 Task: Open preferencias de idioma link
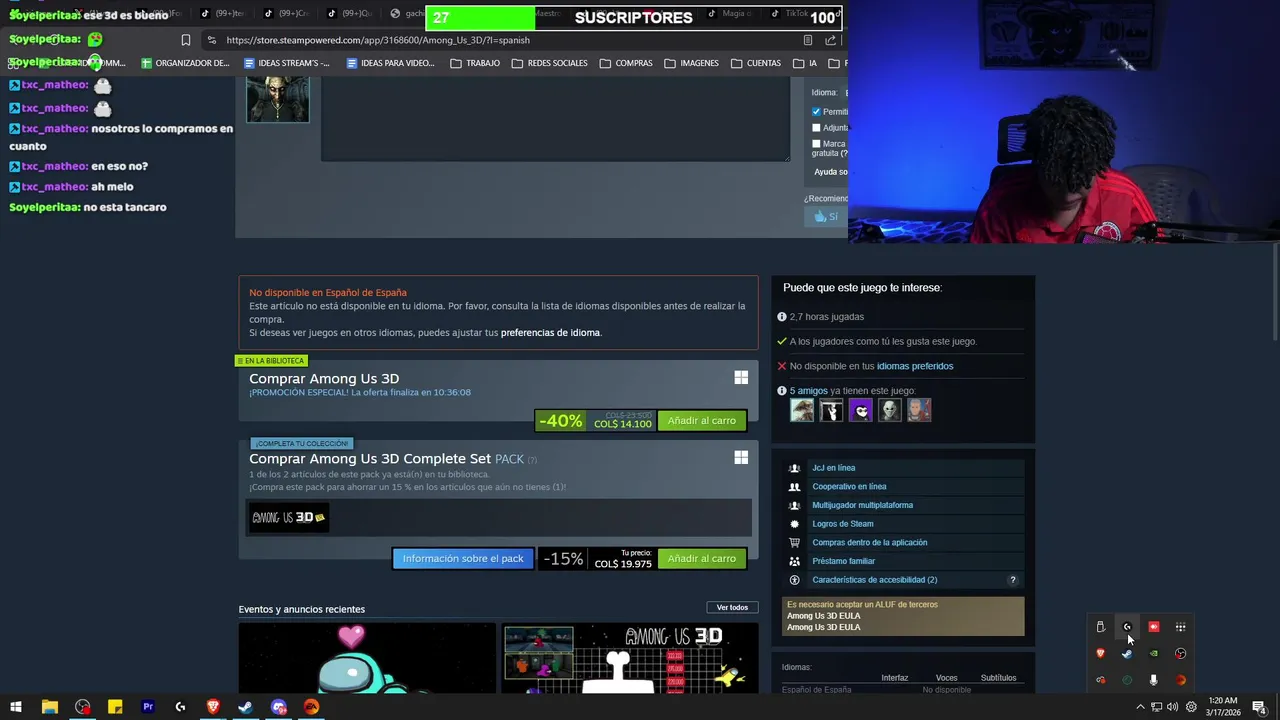550,333
